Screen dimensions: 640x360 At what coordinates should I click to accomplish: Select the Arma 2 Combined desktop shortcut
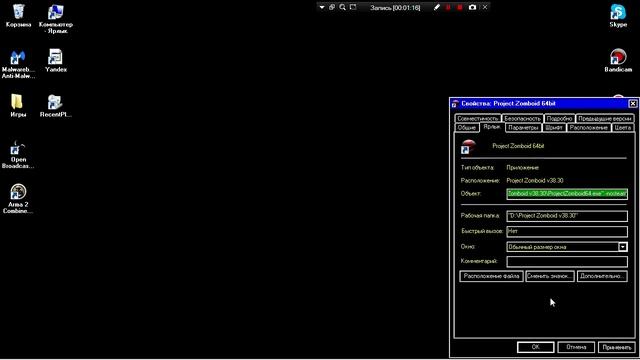click(18, 199)
